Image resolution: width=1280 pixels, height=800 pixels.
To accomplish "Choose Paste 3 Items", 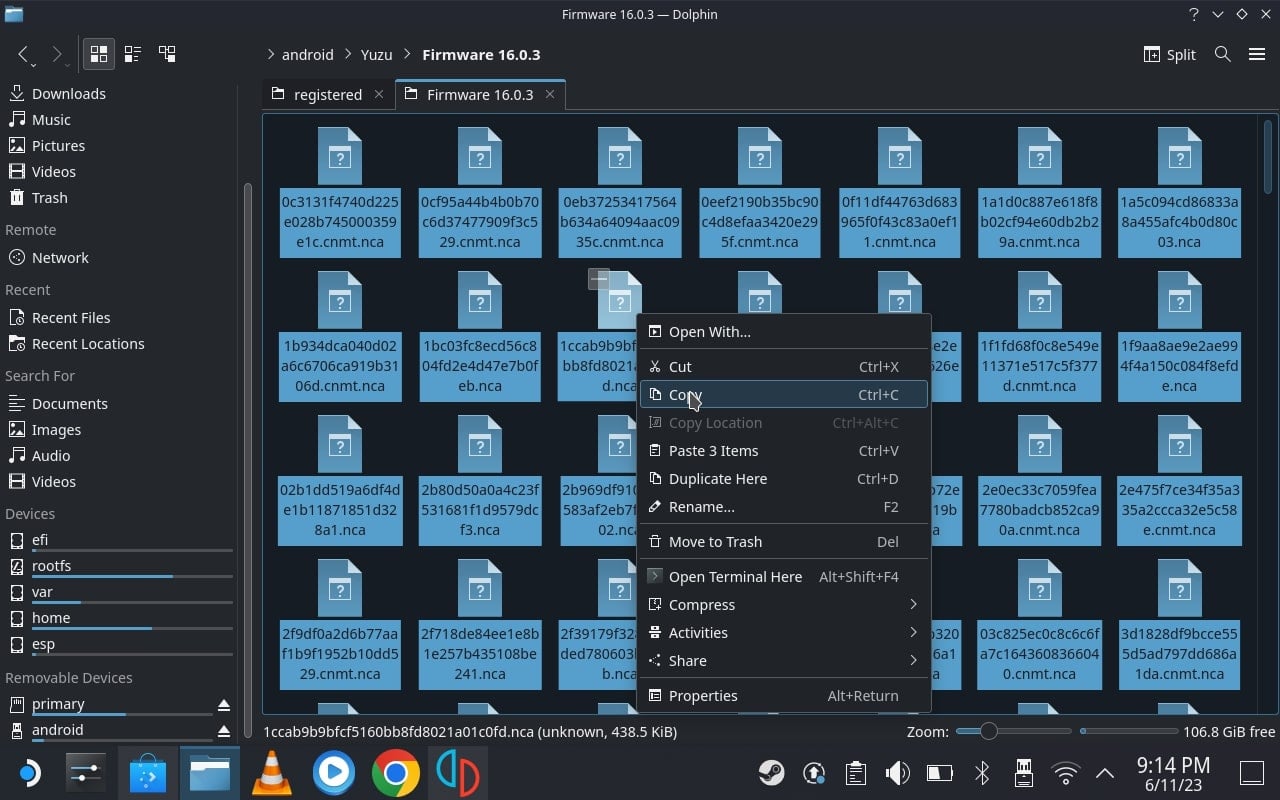I will point(784,450).
